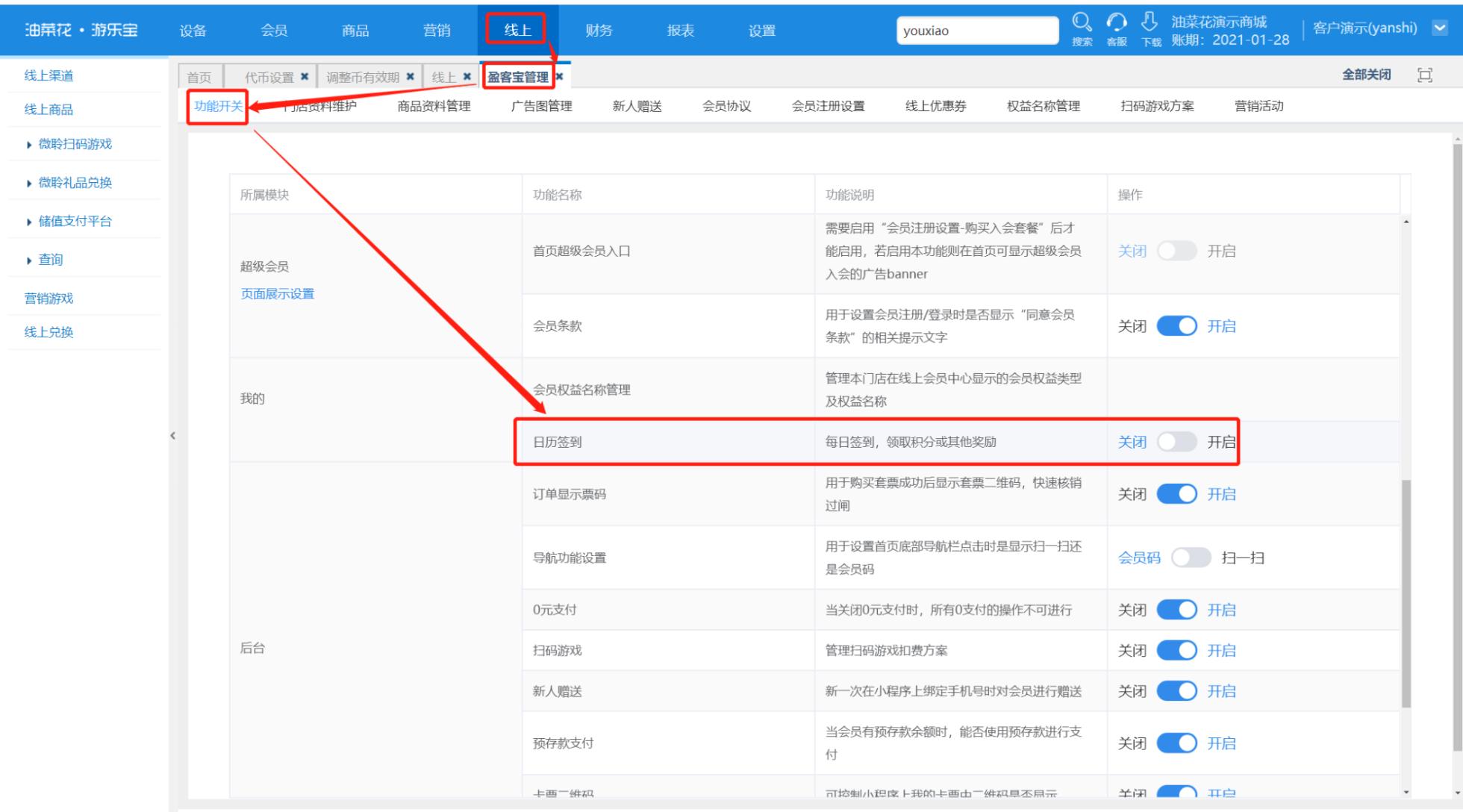Select 权益名称管理 sub-tab
Viewport: 1463px width, 812px height.
tap(1043, 106)
